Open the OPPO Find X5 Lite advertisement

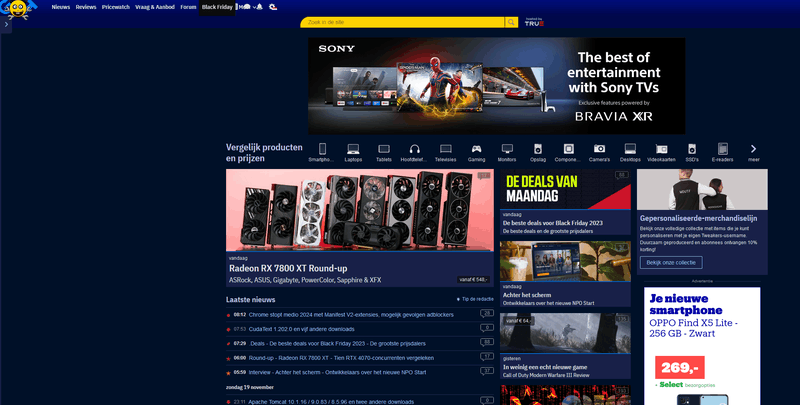(702, 346)
